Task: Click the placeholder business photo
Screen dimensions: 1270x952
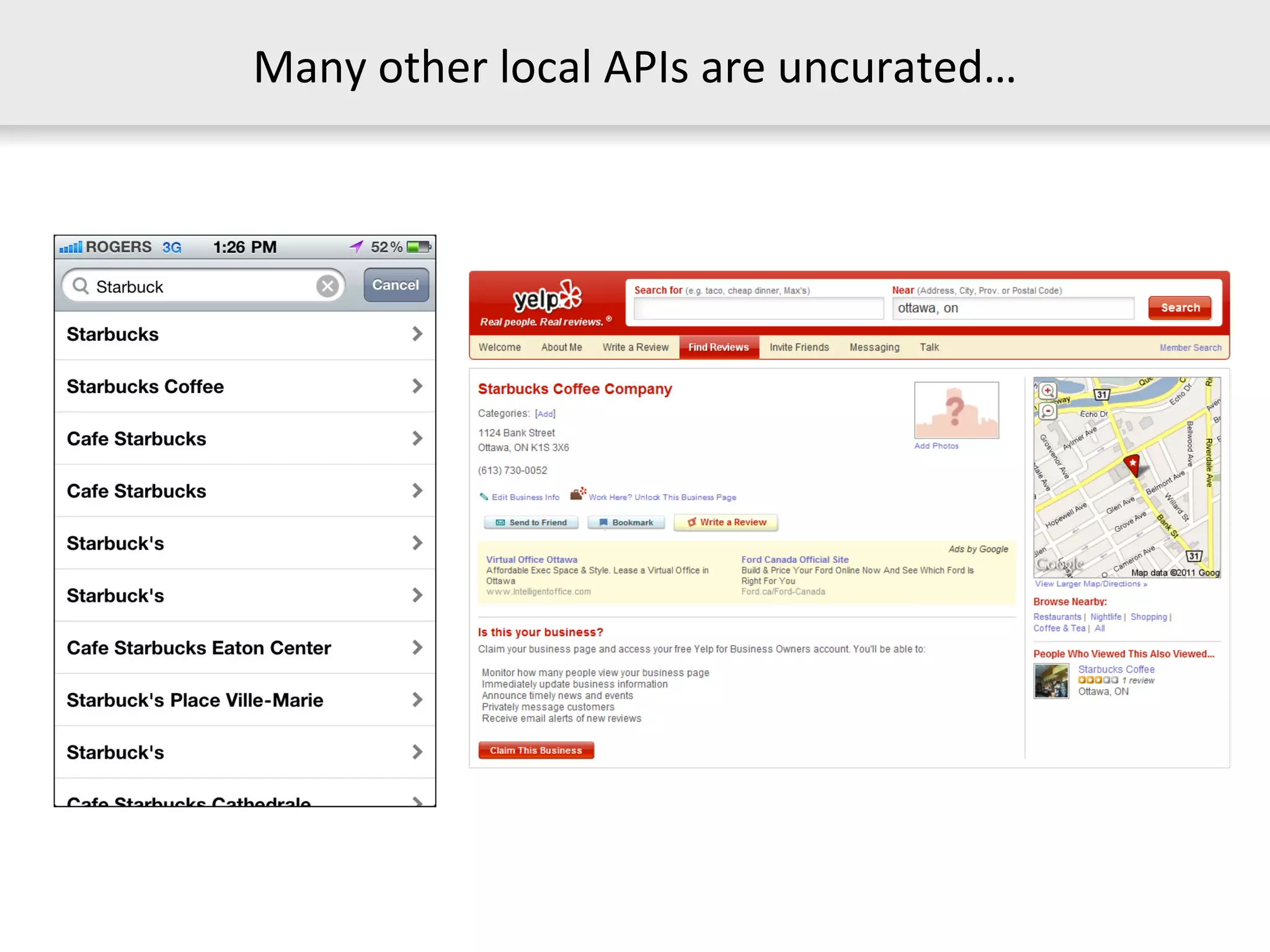Action: click(x=956, y=410)
